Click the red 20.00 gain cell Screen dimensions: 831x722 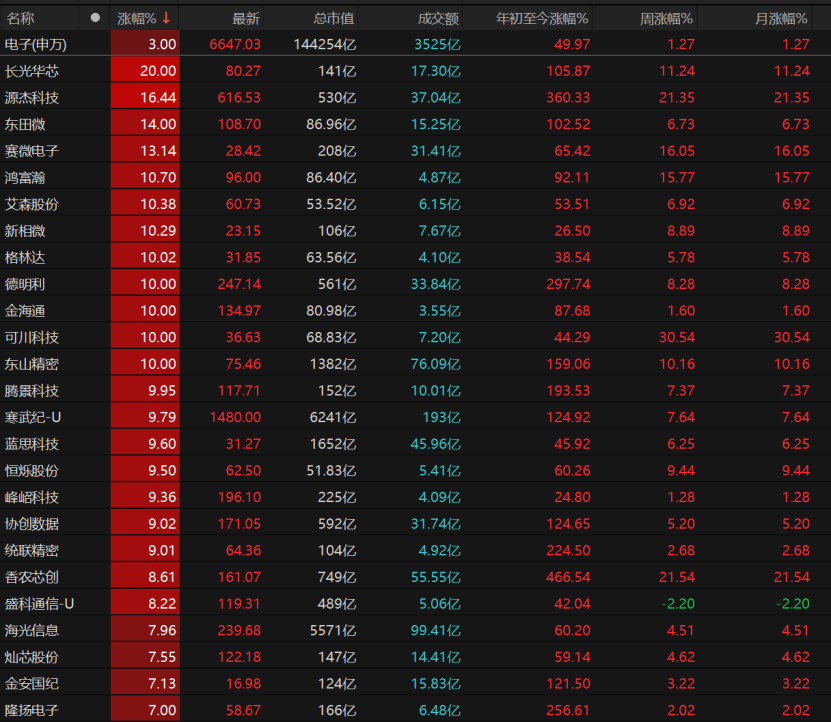145,71
